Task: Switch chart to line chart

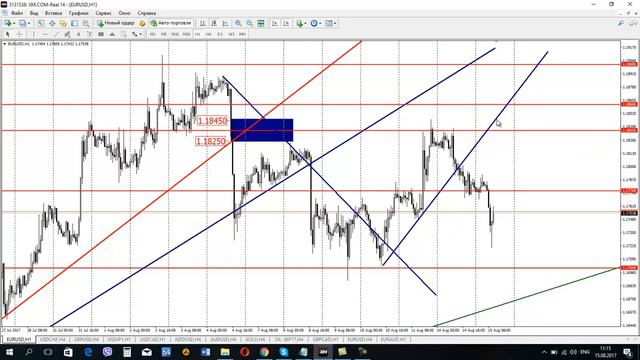Action: [225, 23]
